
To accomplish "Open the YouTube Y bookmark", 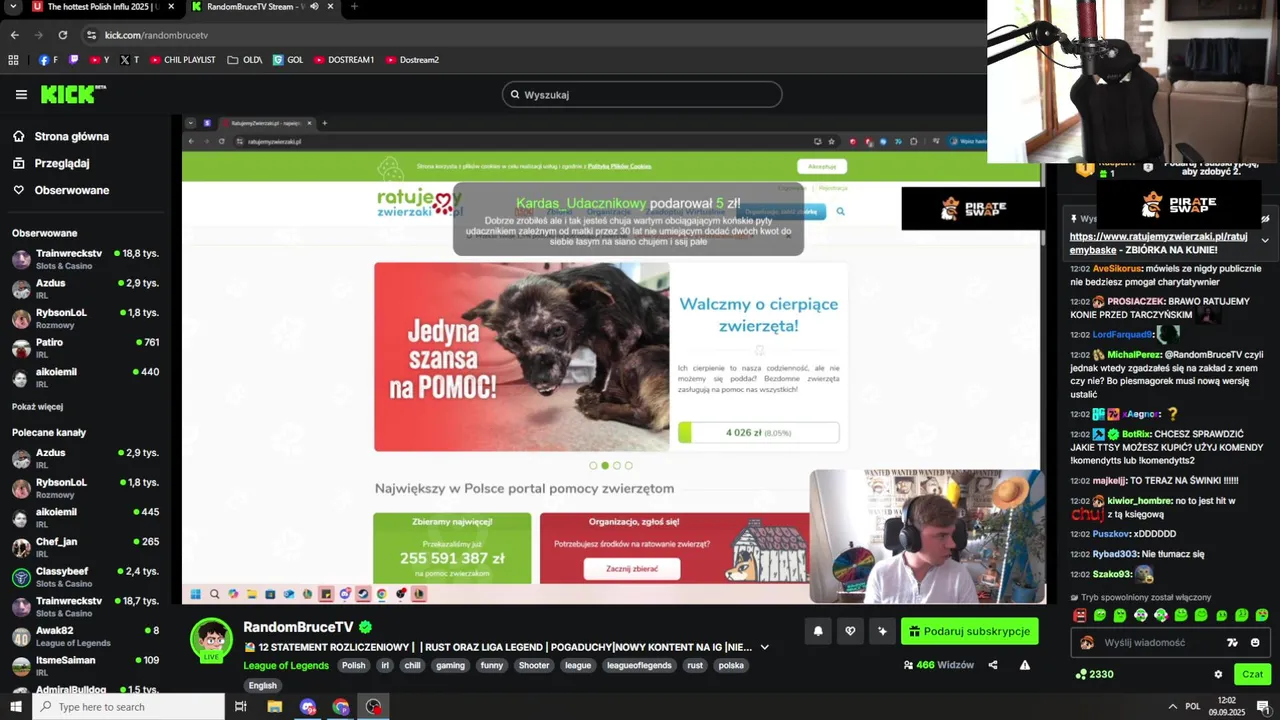I will 100,60.
